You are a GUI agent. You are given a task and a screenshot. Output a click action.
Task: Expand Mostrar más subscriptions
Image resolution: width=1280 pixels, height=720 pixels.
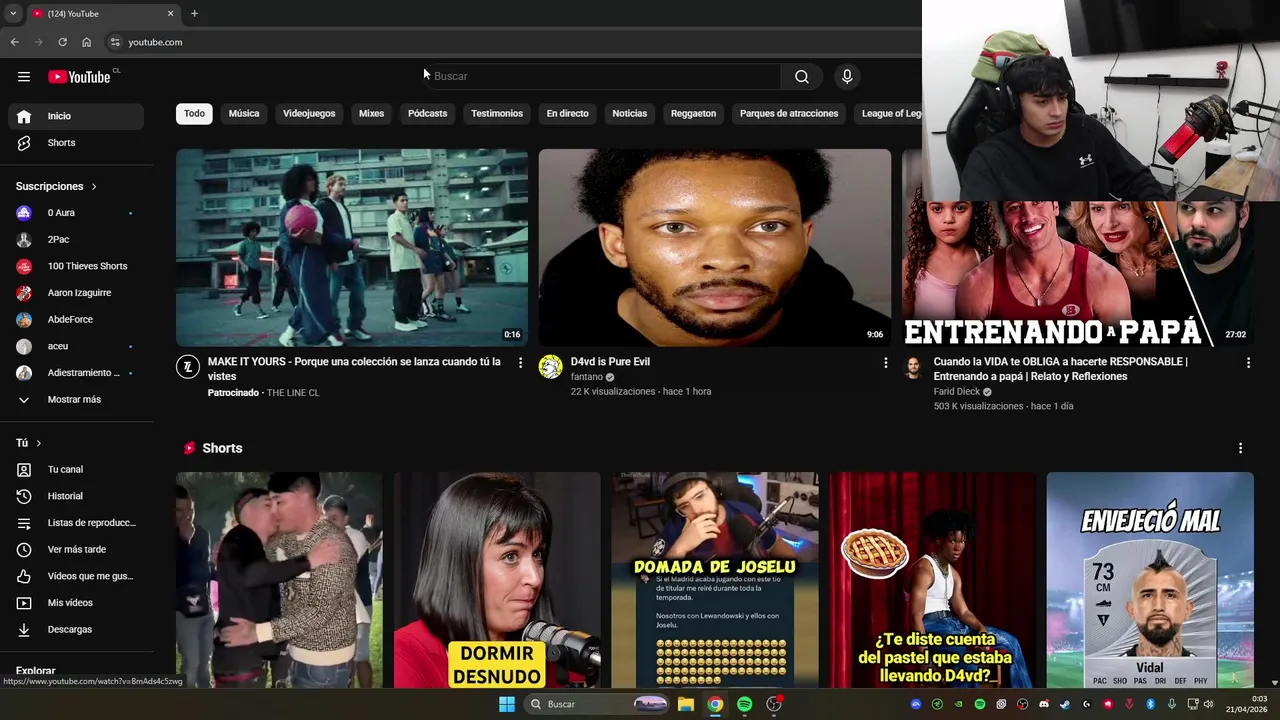(x=76, y=400)
